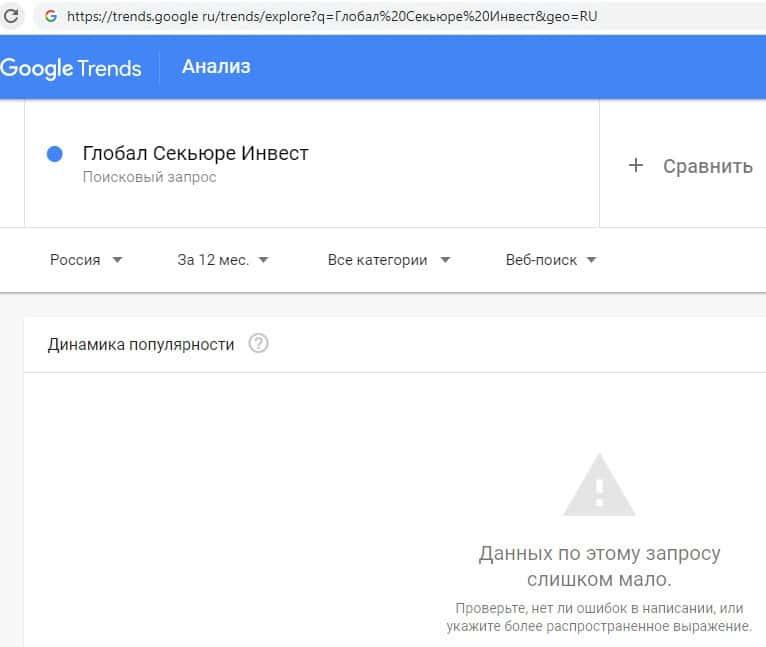Click the browser reload icon

click(12, 16)
